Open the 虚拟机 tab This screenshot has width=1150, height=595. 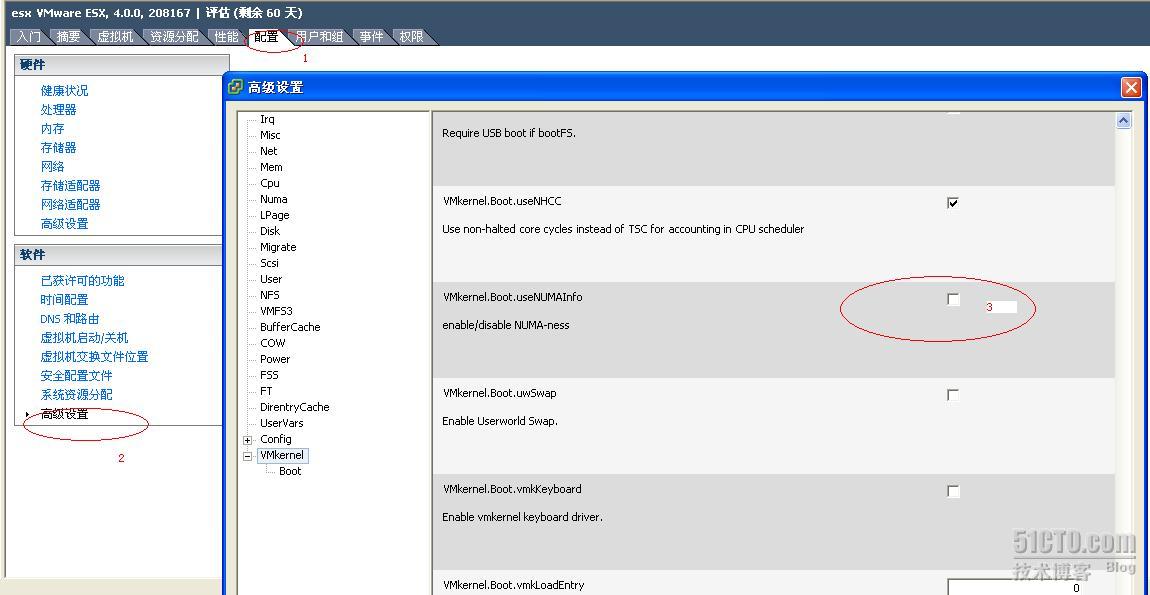(x=115, y=37)
